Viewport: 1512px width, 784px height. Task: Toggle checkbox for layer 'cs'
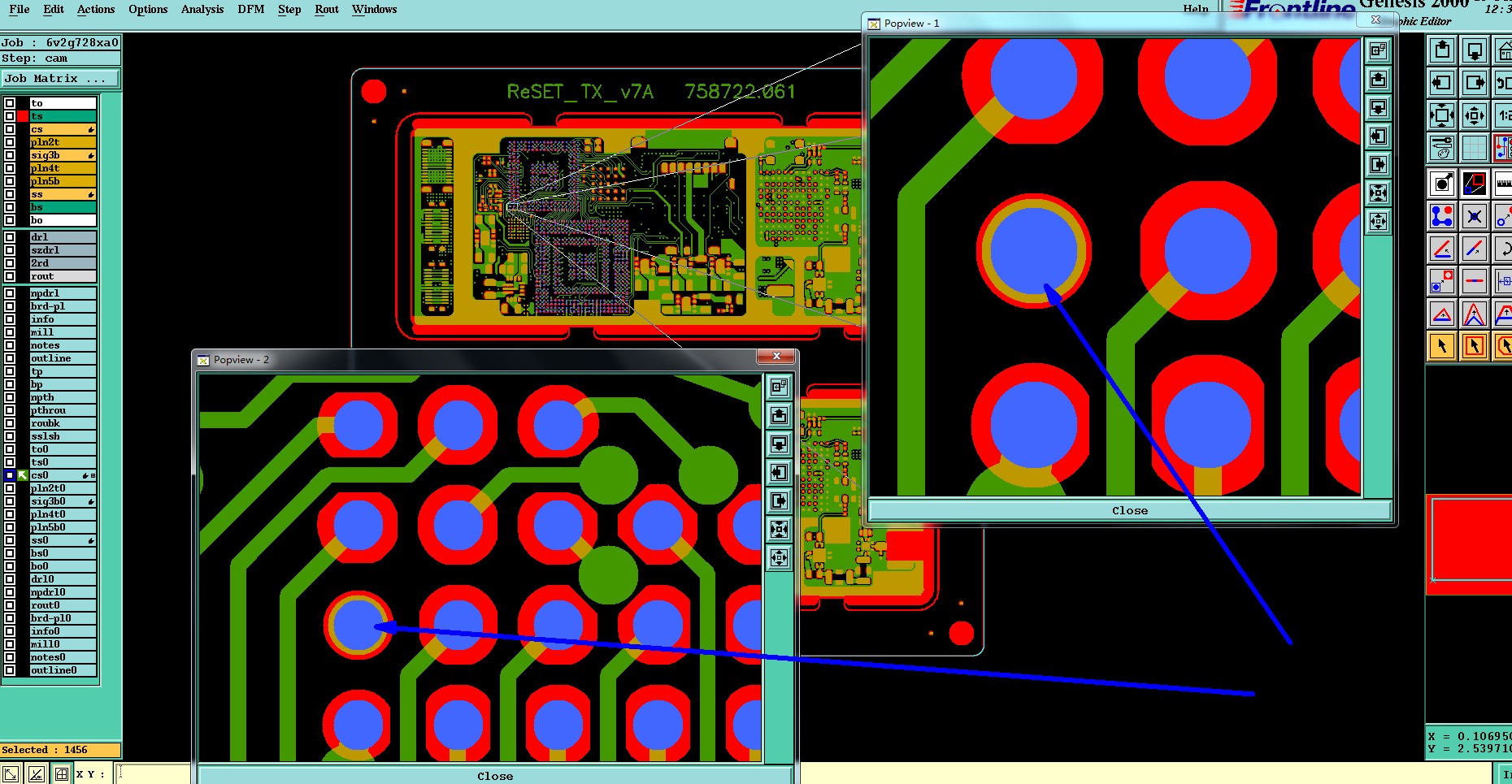(10, 129)
